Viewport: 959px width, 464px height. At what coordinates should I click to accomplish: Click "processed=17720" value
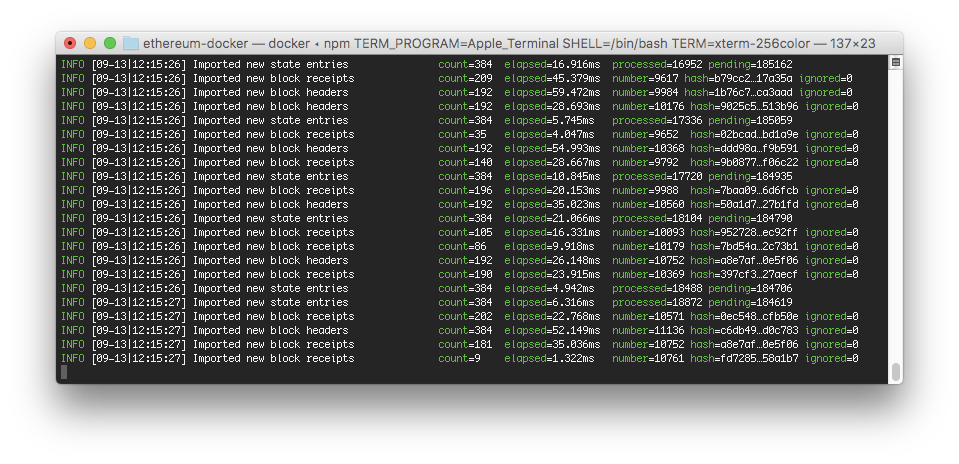click(x=657, y=177)
